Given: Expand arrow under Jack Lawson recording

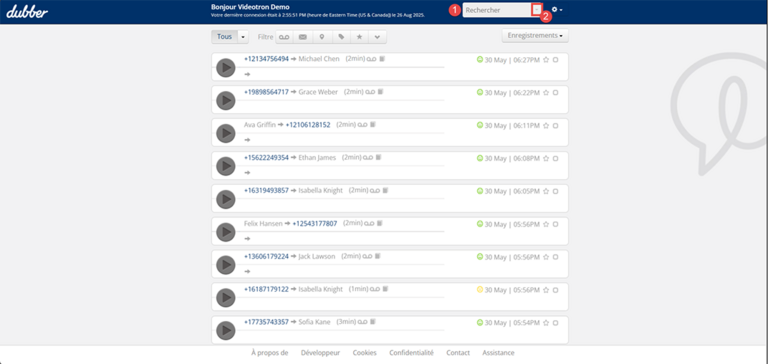Looking at the screenshot, I should (x=247, y=271).
